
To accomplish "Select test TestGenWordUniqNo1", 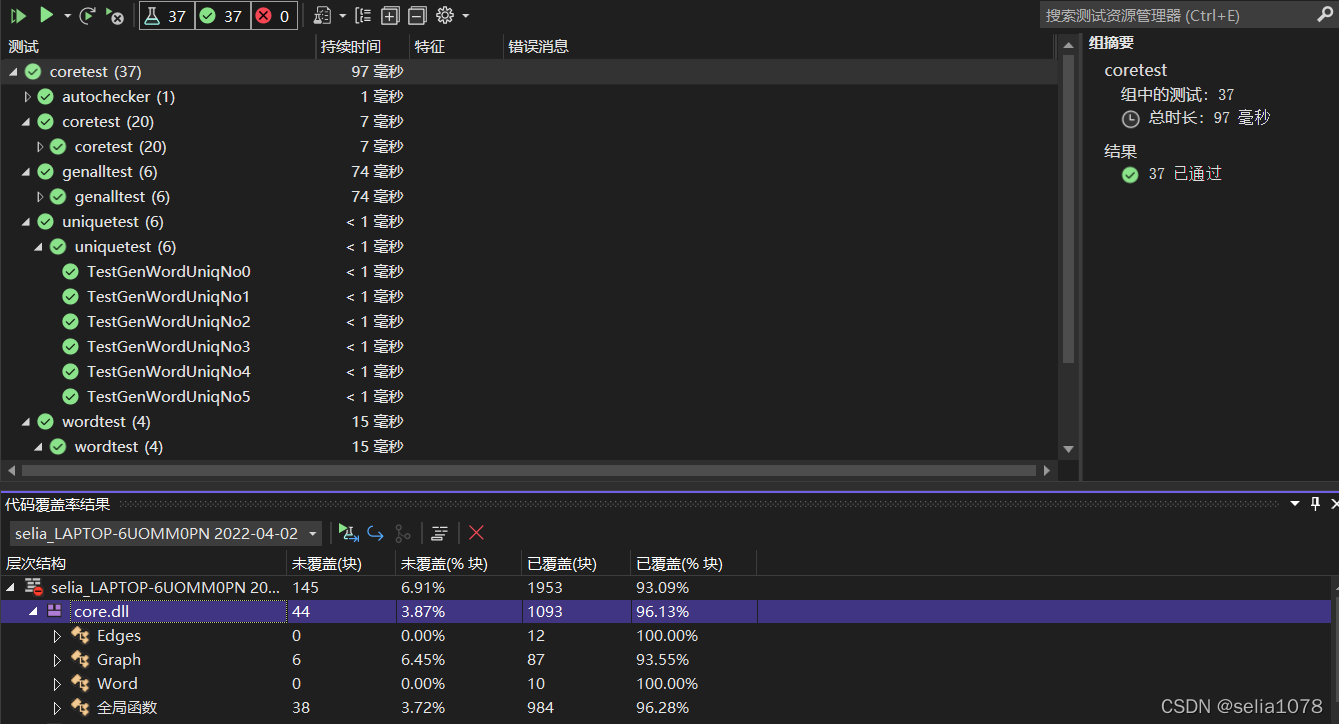I will [528, 297].
